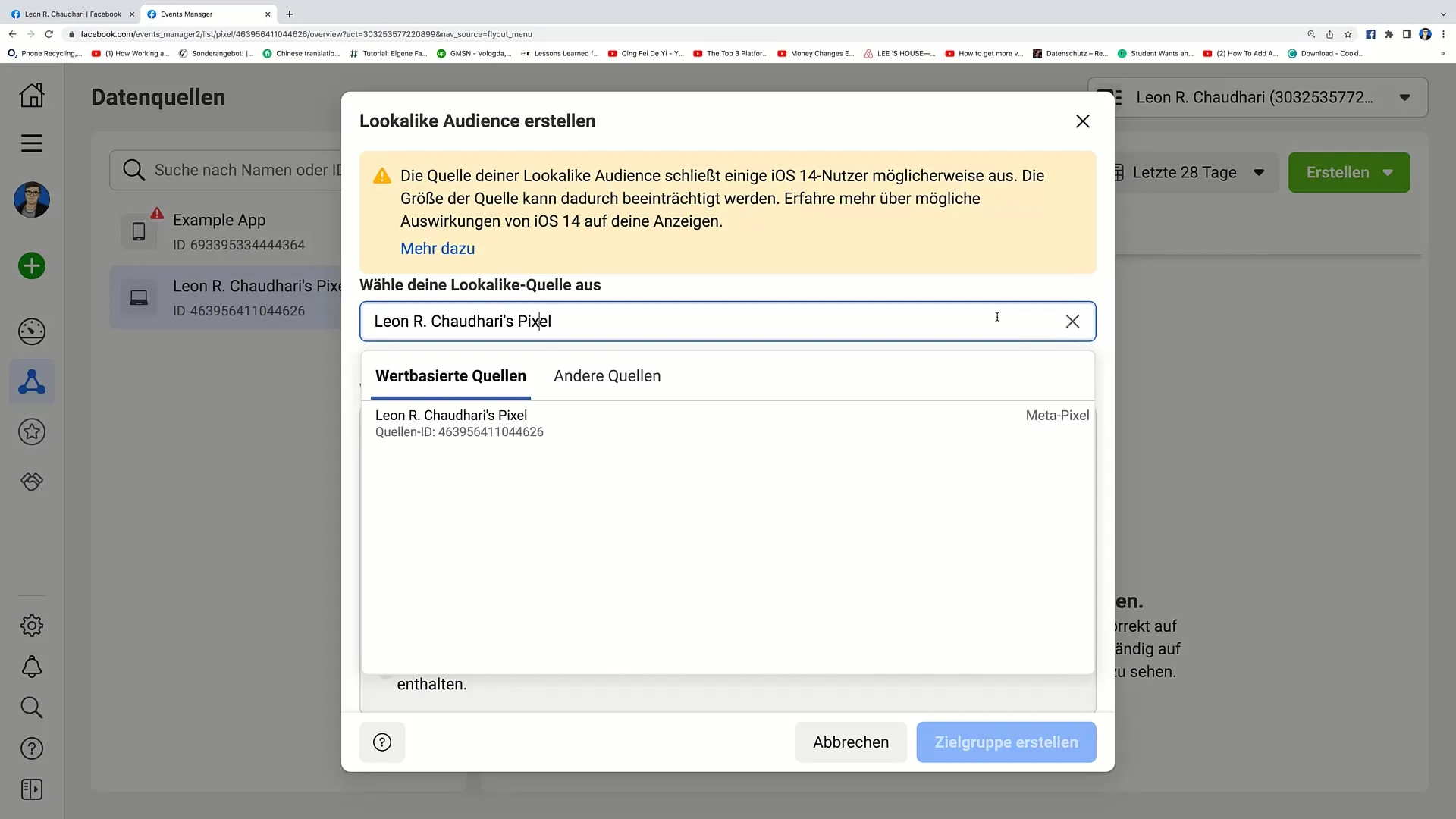Click the Mehr dazu link for iOS 14 info

(437, 248)
